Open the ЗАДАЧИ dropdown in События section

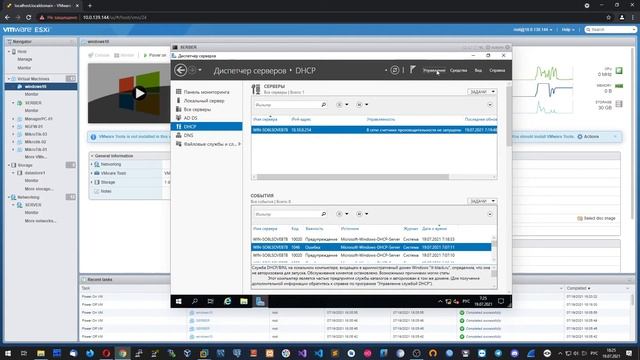(482, 201)
